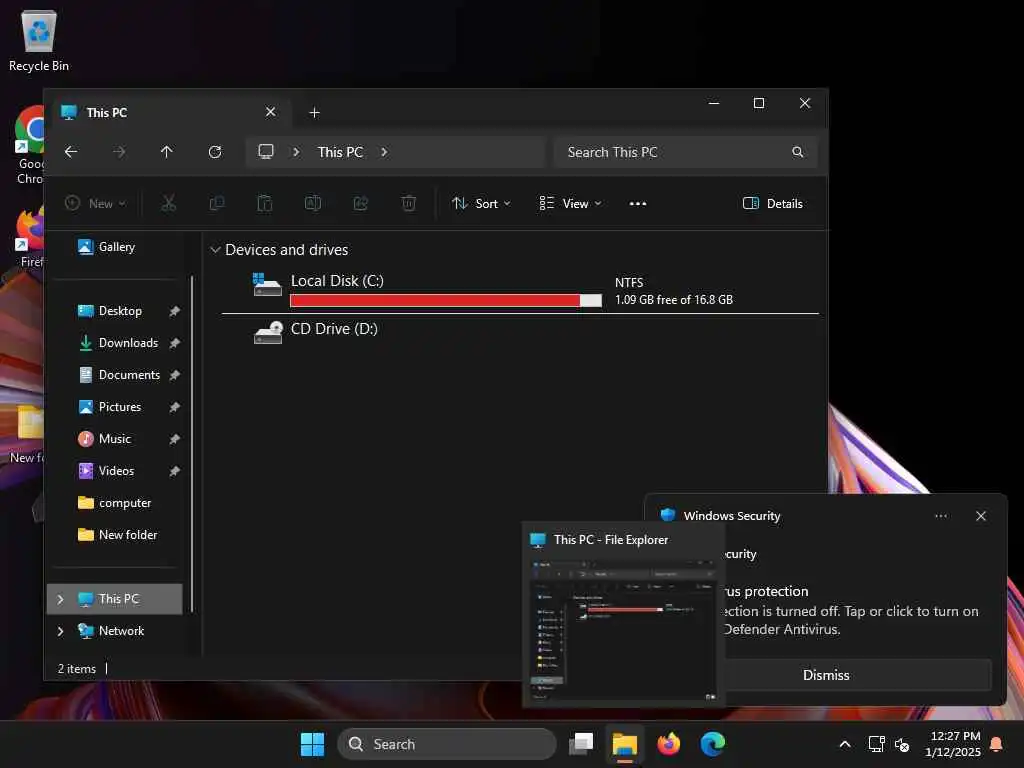Click the sidebar vertical scrollbar
This screenshot has width=1024, height=768.
192,444
